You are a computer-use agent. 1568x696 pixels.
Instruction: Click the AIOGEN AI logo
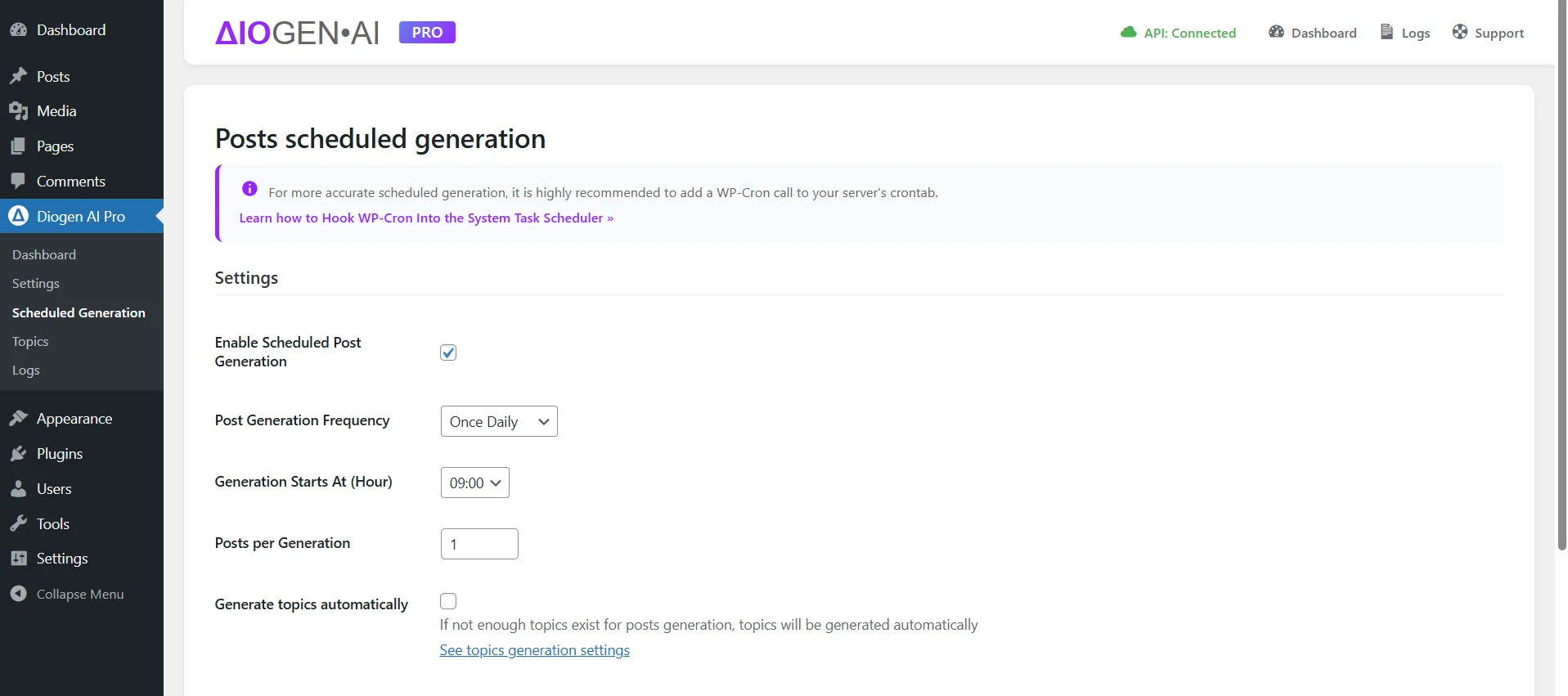click(297, 33)
